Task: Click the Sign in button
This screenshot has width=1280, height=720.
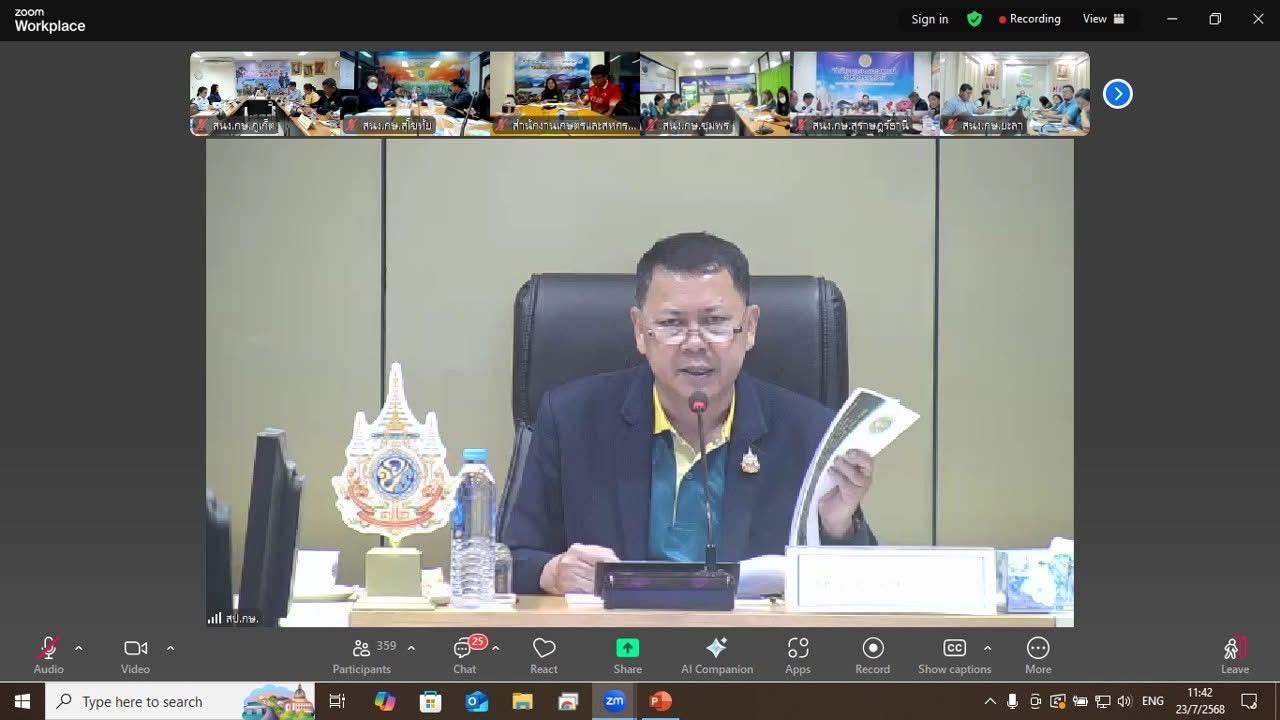Action: coord(929,18)
